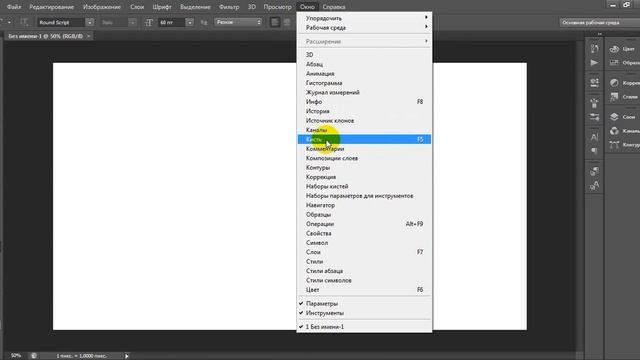Click the status bar info arrow
The height and width of the screenshot is (360, 640).
127,356
